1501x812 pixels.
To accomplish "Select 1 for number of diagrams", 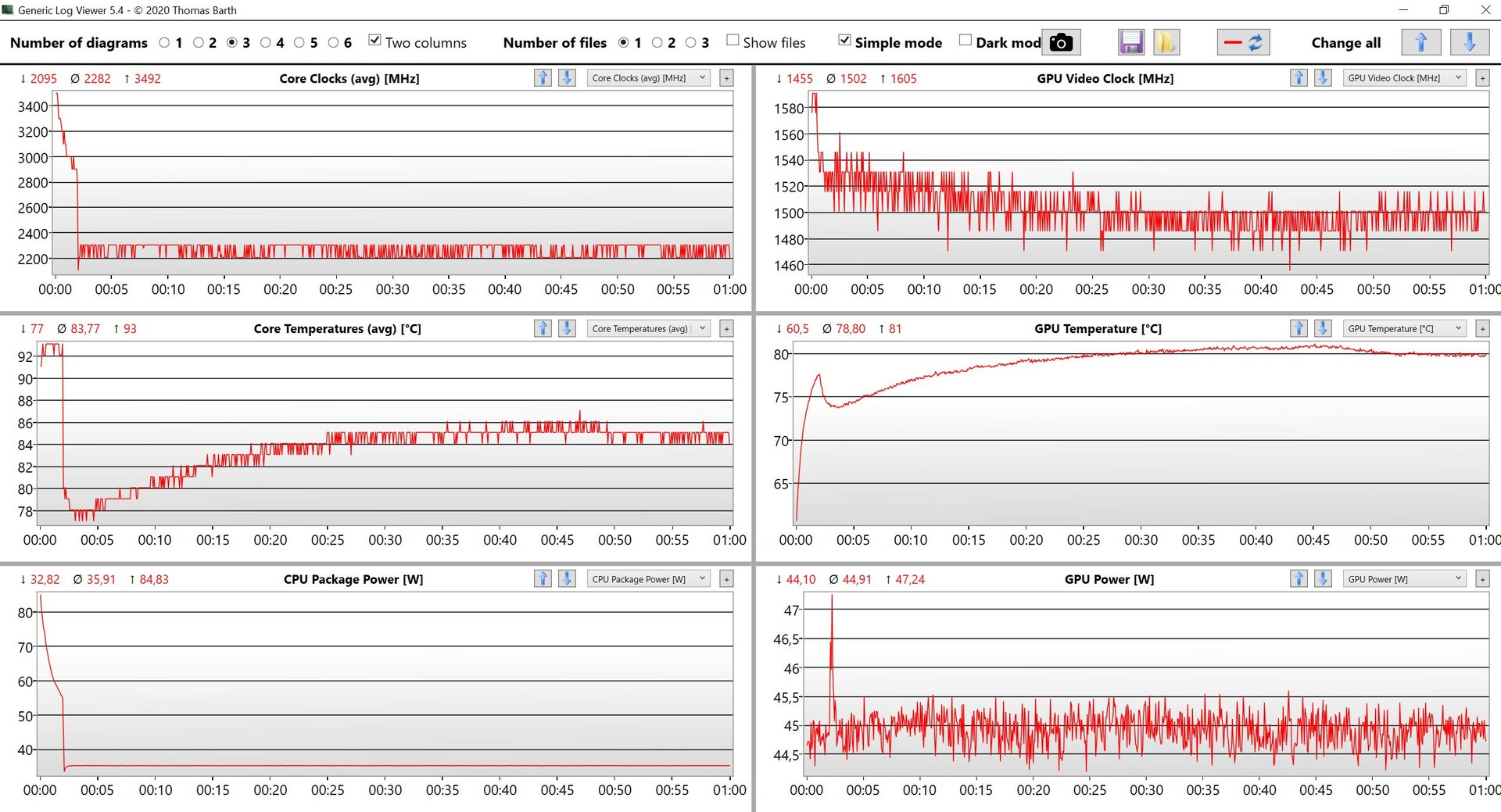I will [x=164, y=42].
